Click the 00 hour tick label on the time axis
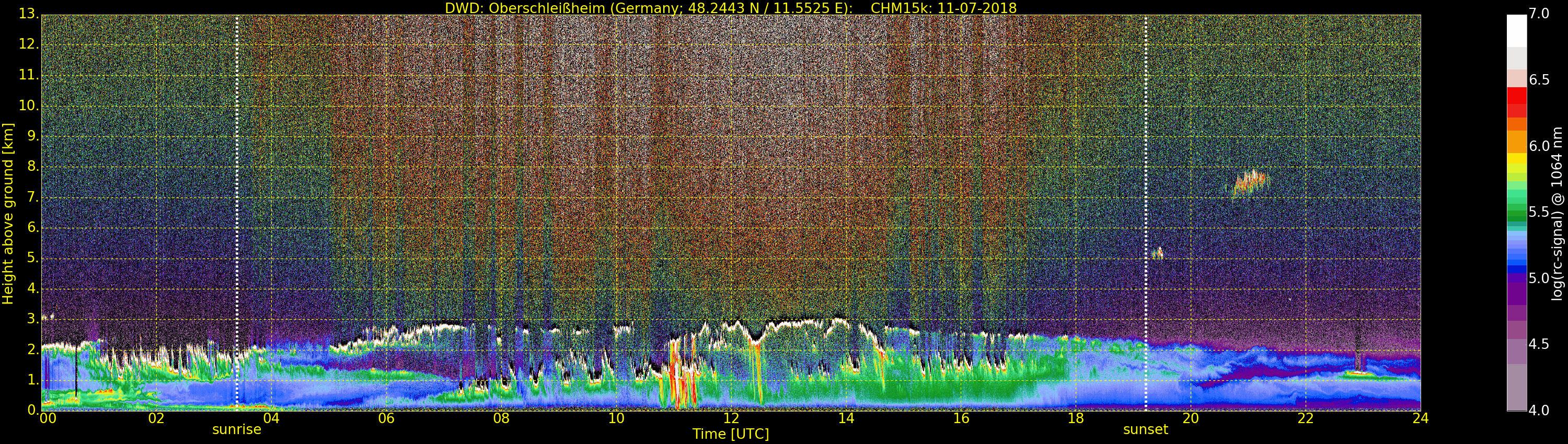This screenshot has height=444, width=1568. click(x=48, y=418)
